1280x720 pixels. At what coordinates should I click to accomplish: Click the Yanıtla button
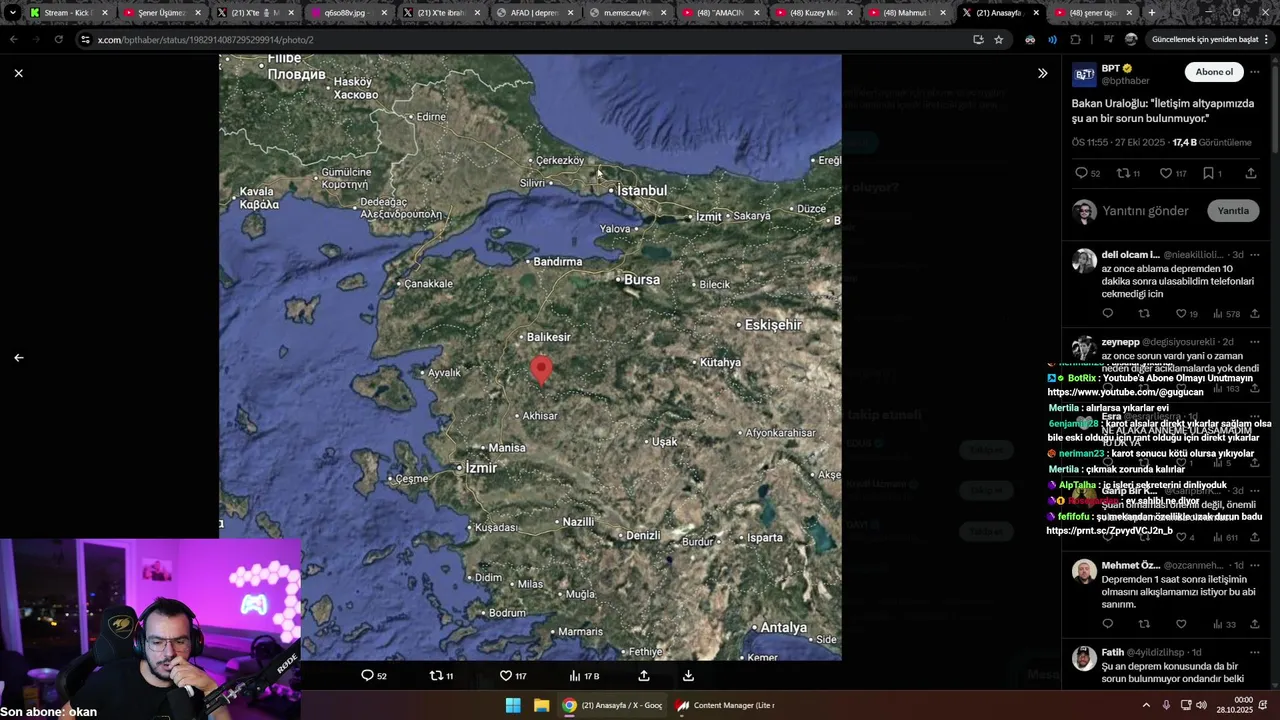[x=1233, y=211]
